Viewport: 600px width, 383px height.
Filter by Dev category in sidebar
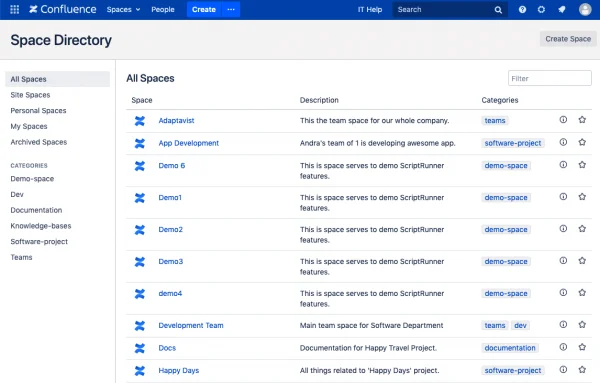tap(17, 194)
